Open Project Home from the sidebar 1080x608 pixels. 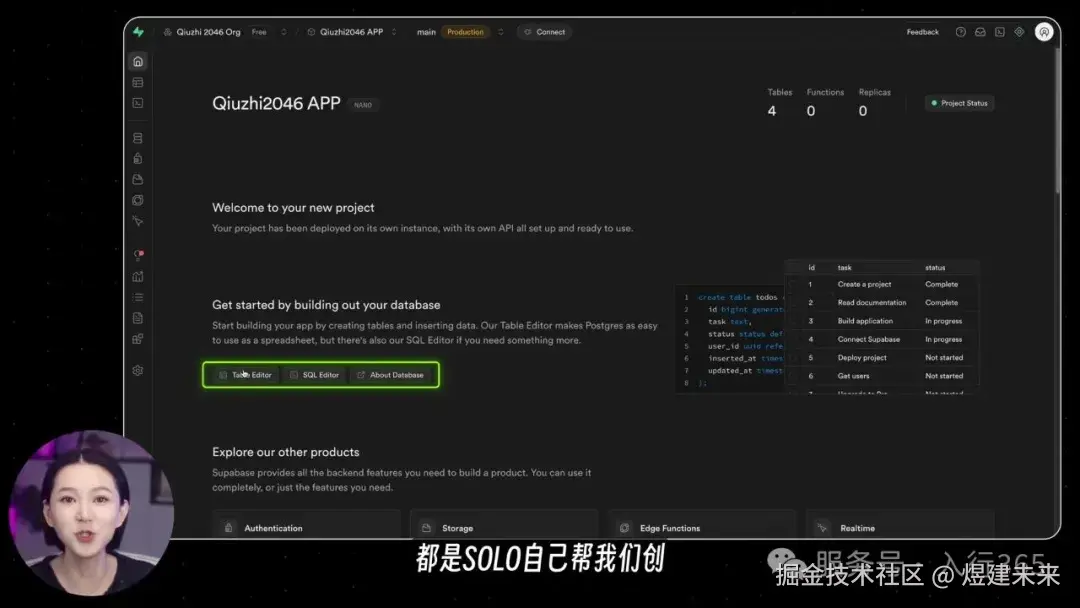[x=138, y=61]
